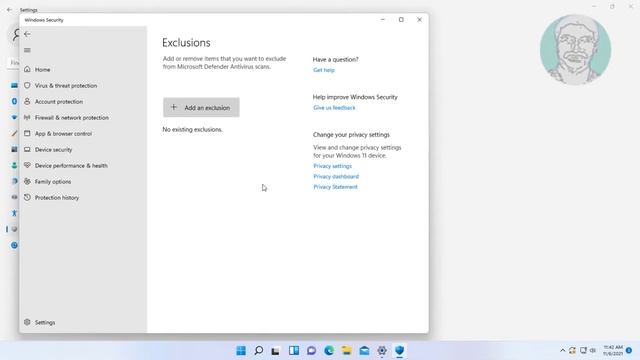The height and width of the screenshot is (360, 640).
Task: Open the clock and date
Action: click(x=613, y=350)
